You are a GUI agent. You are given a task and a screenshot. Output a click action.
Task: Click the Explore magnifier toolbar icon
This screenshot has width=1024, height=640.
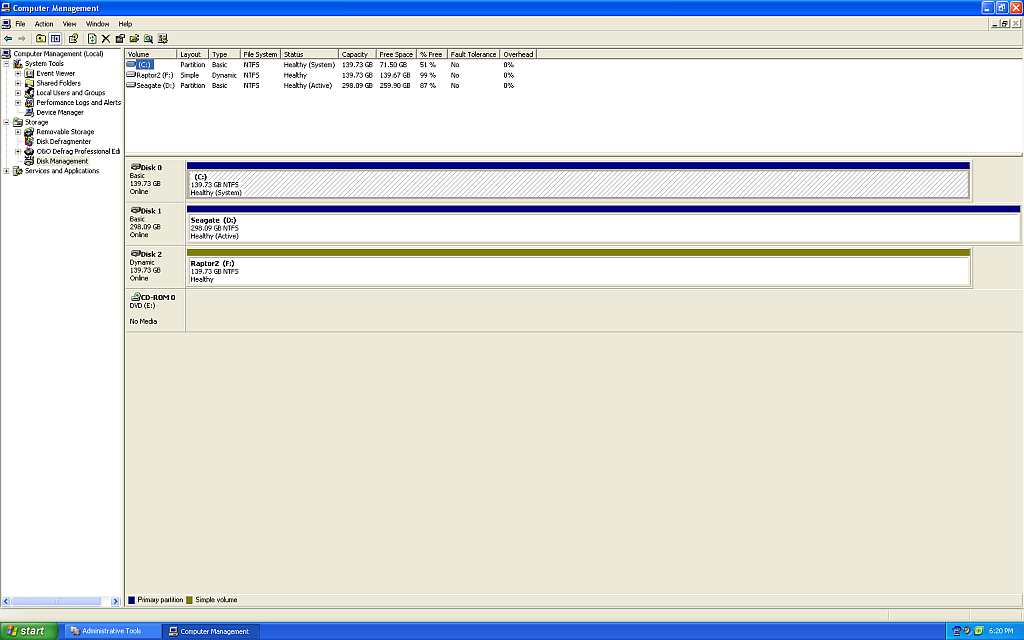tap(148, 39)
